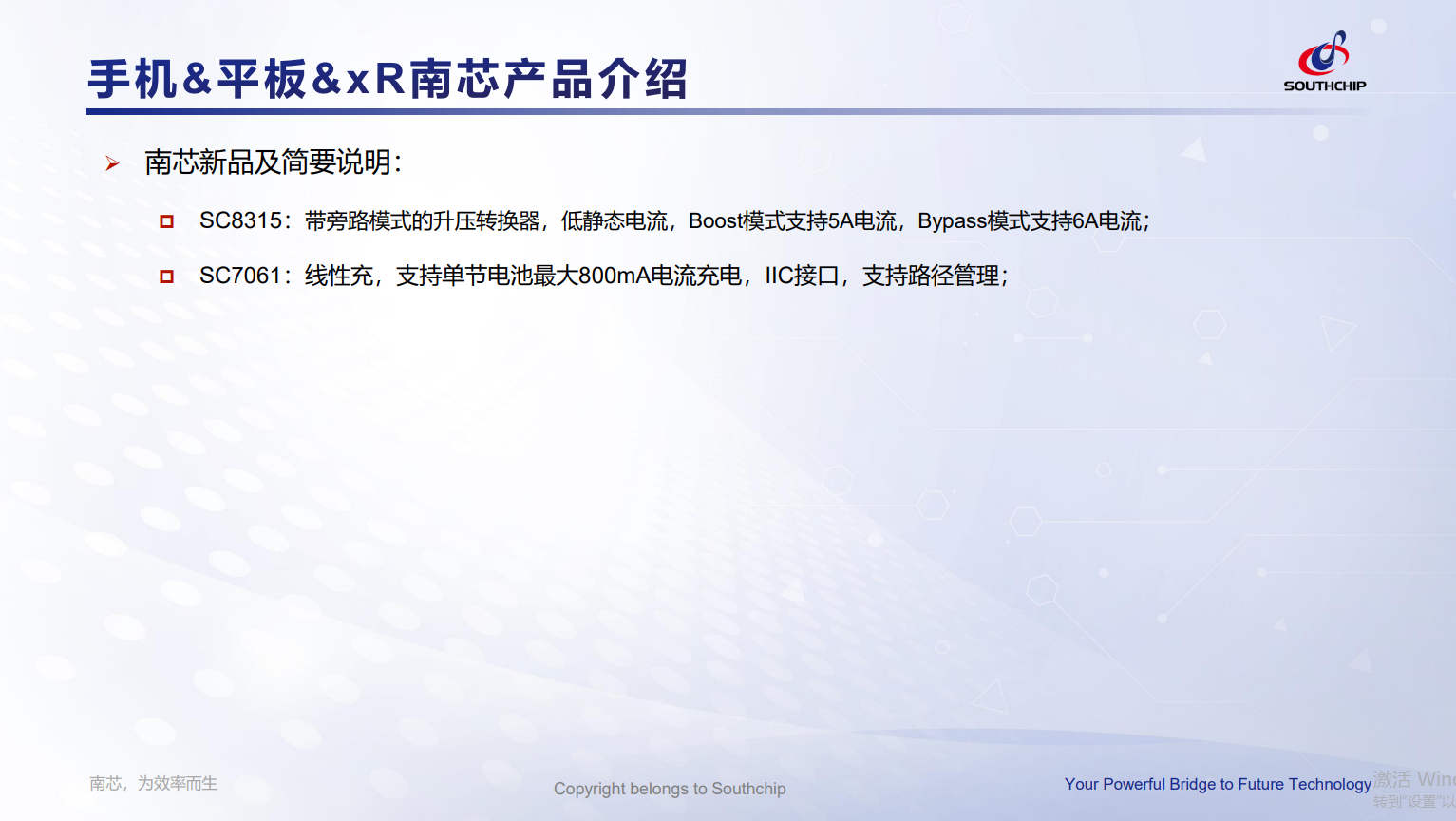Click the 低静态电流 text
Screen dimensions: 1456x821
click(615, 221)
